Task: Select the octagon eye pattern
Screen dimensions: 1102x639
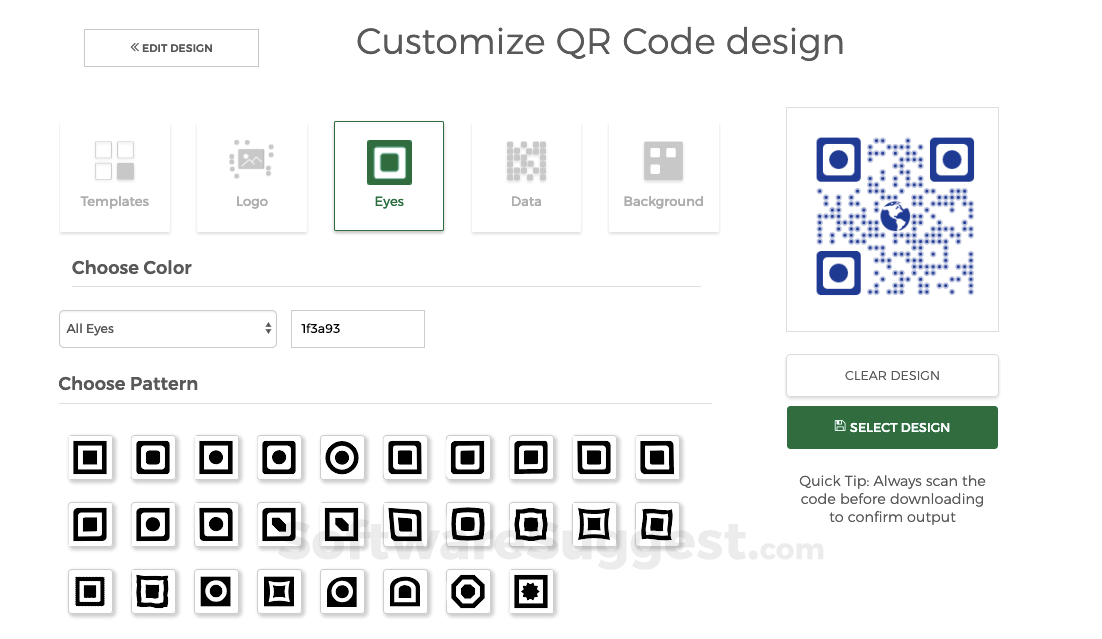Action: (x=468, y=591)
